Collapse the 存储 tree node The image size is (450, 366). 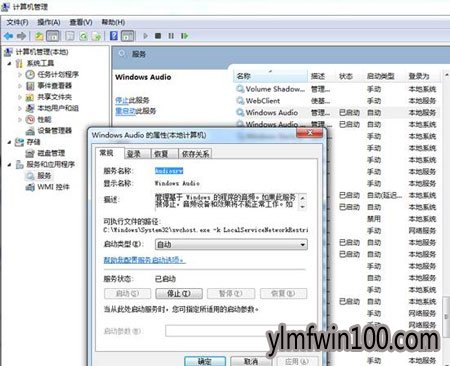(x=9, y=142)
